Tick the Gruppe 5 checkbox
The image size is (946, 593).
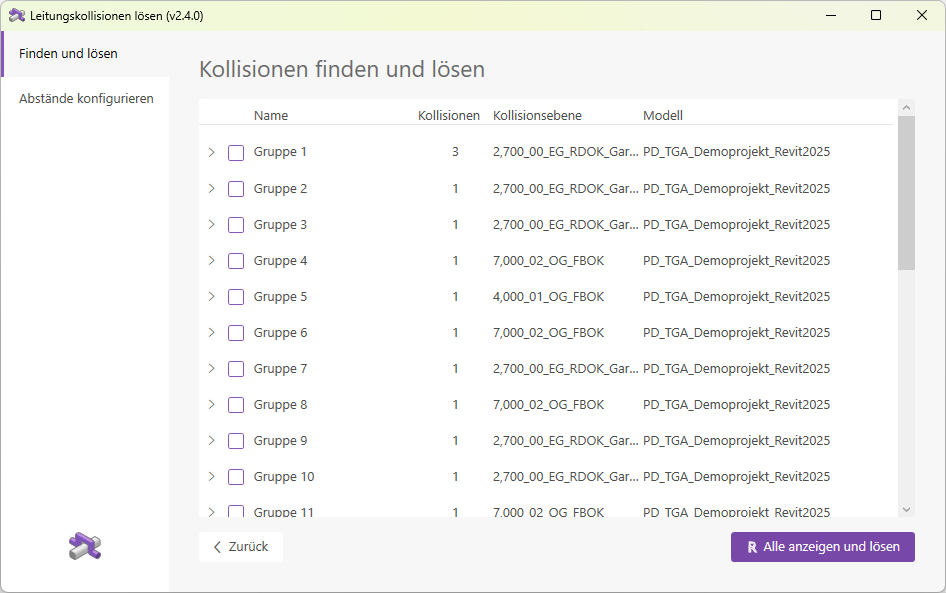(236, 296)
